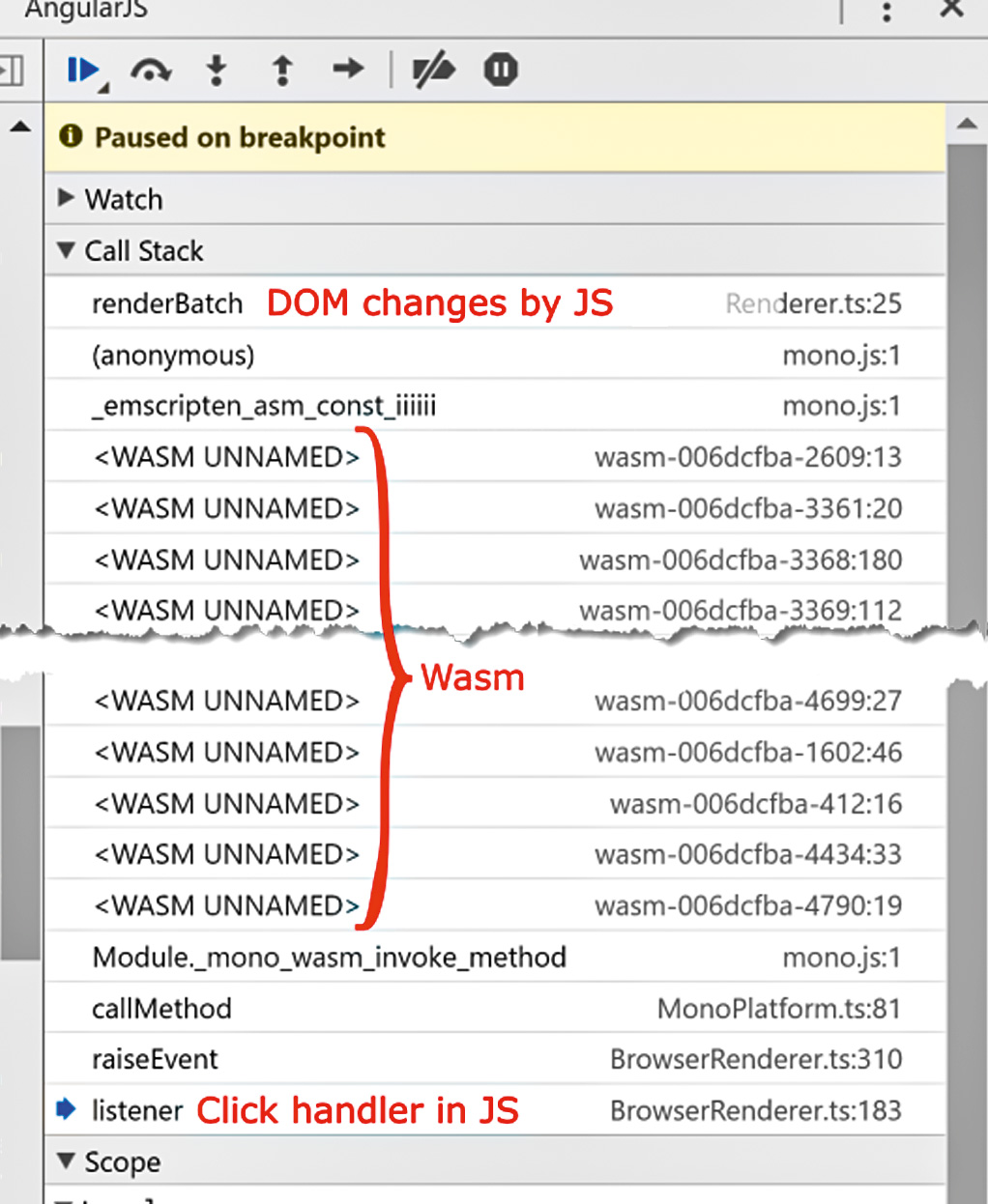This screenshot has width=988, height=1204.
Task: Step into the next function call
Action: [217, 71]
